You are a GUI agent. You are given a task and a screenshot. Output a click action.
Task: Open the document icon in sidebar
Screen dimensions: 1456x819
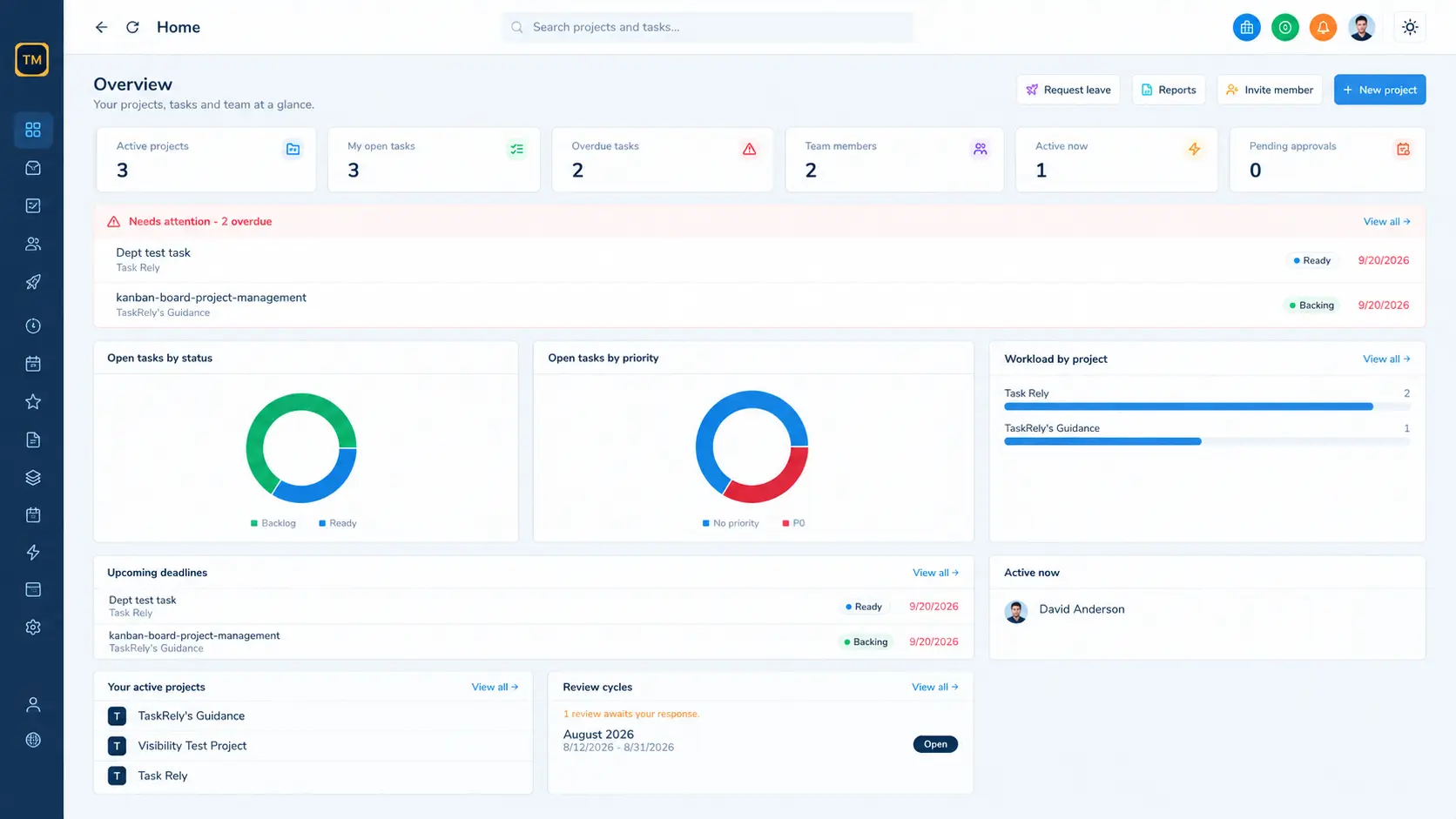tap(33, 440)
